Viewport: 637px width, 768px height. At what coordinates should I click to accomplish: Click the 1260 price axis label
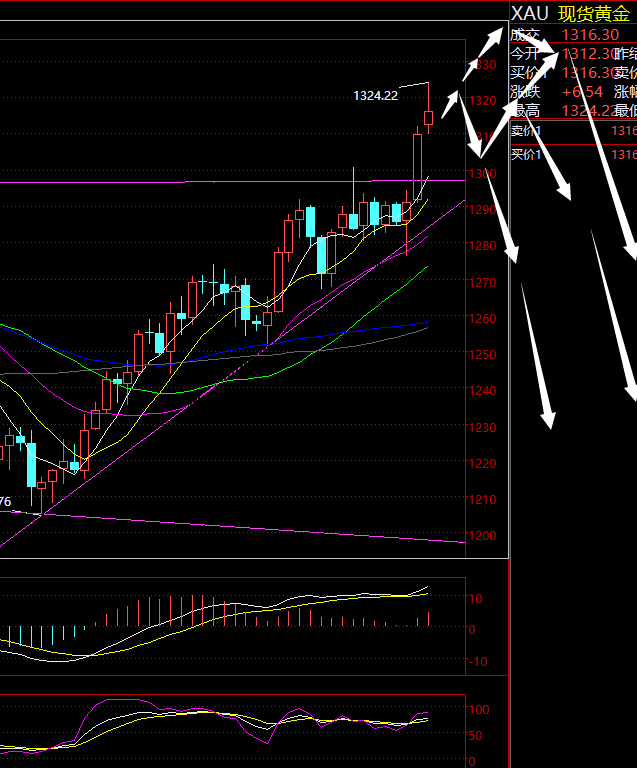[x=483, y=318]
